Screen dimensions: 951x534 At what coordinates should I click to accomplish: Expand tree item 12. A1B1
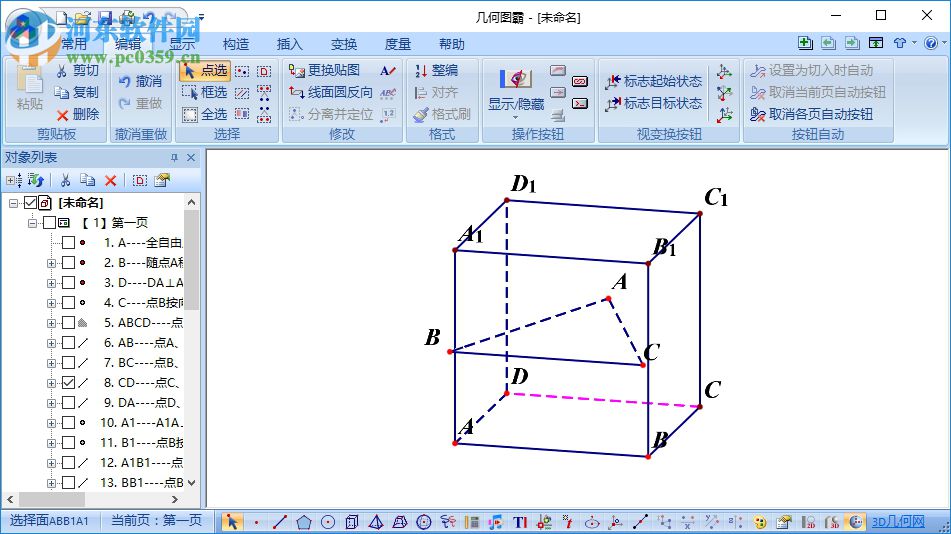click(x=52, y=464)
